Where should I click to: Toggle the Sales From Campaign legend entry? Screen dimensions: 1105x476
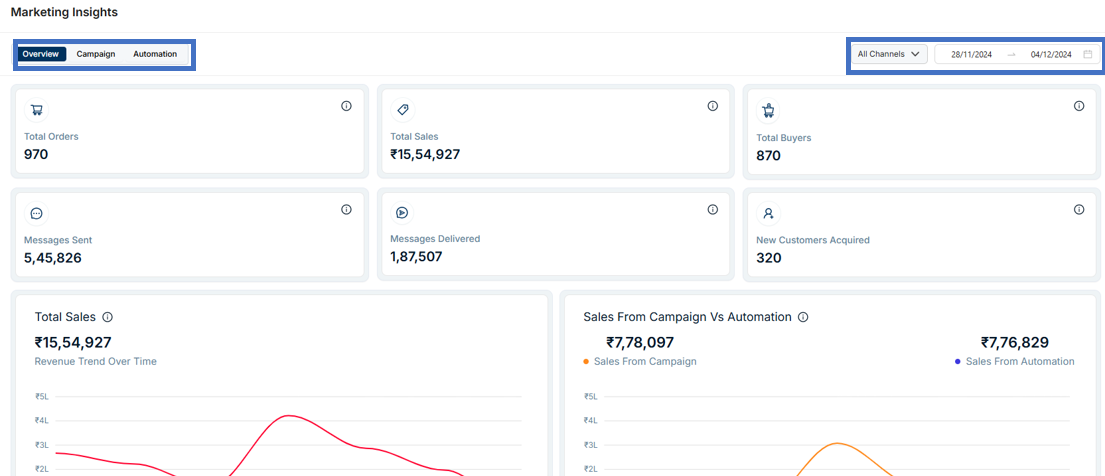coord(640,362)
